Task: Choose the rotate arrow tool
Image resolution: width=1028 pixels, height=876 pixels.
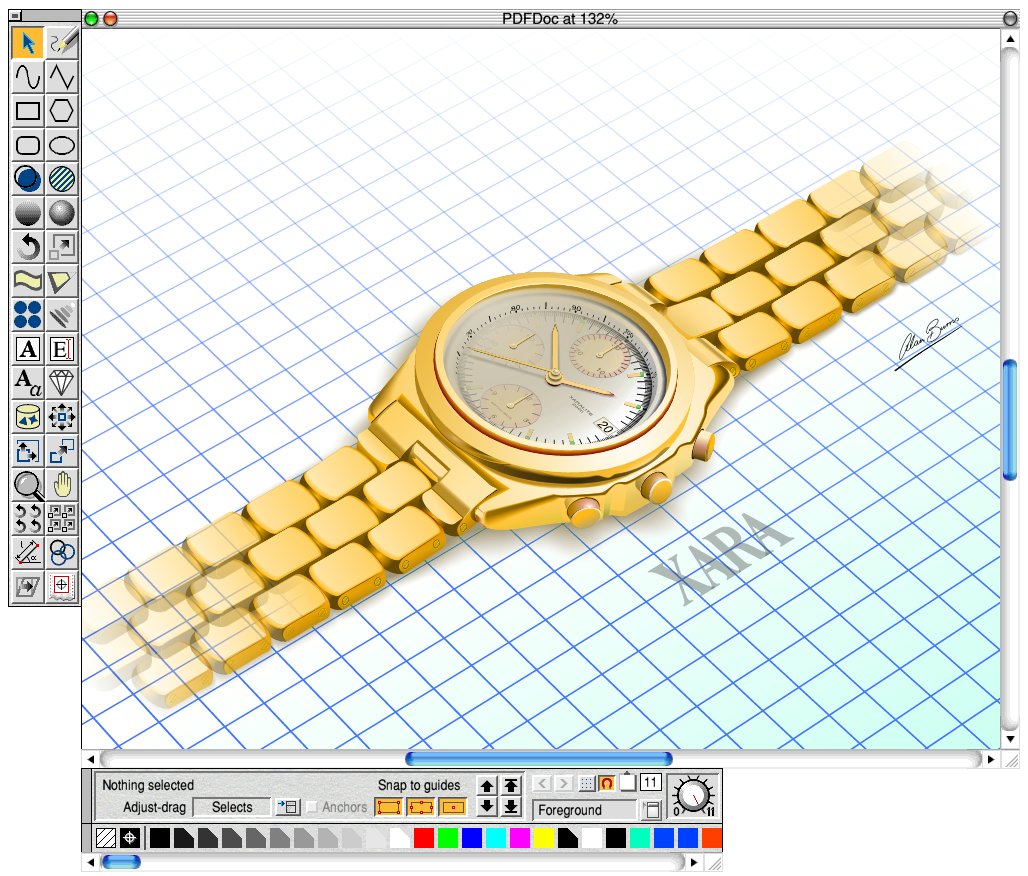Action: [28, 246]
